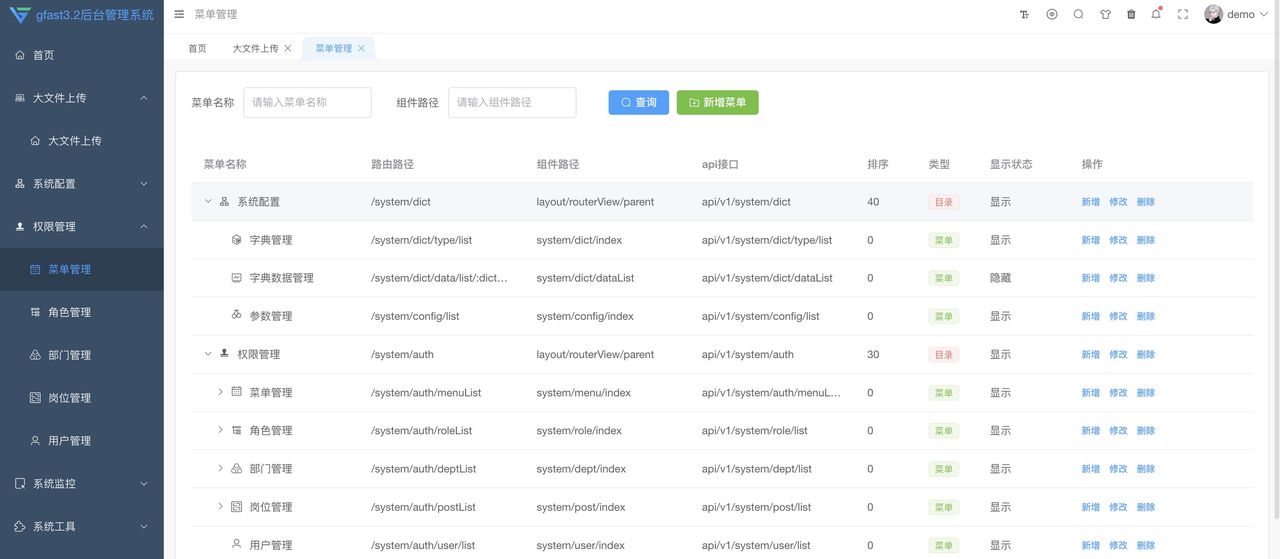1280x559 pixels.
Task: Click the 目录 tag in 系统配置 row
Action: 944,202
